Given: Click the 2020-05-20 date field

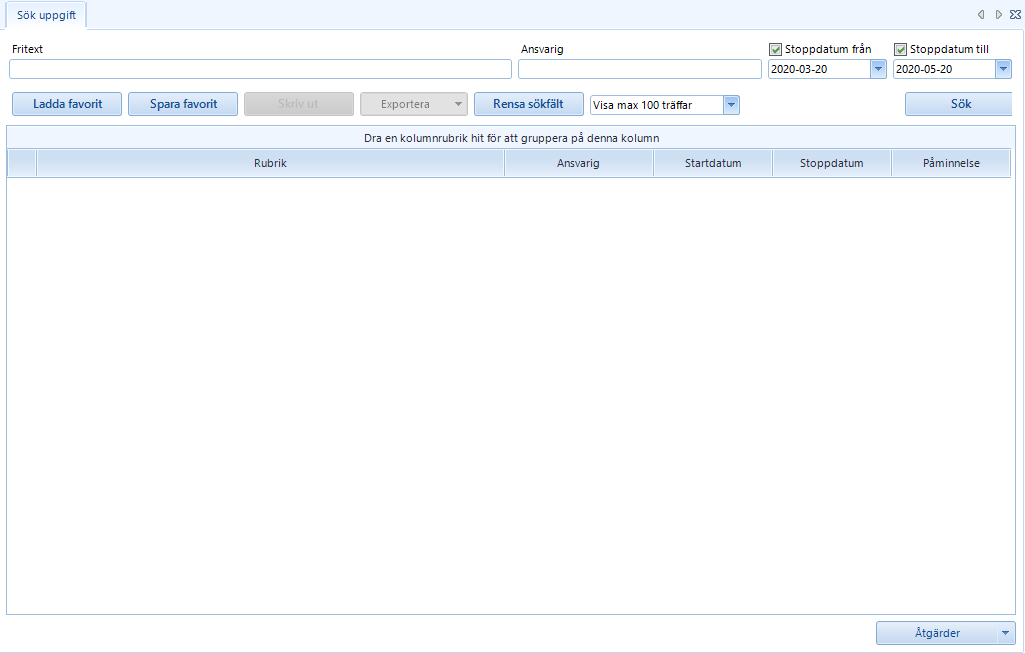Looking at the screenshot, I should [x=944, y=69].
